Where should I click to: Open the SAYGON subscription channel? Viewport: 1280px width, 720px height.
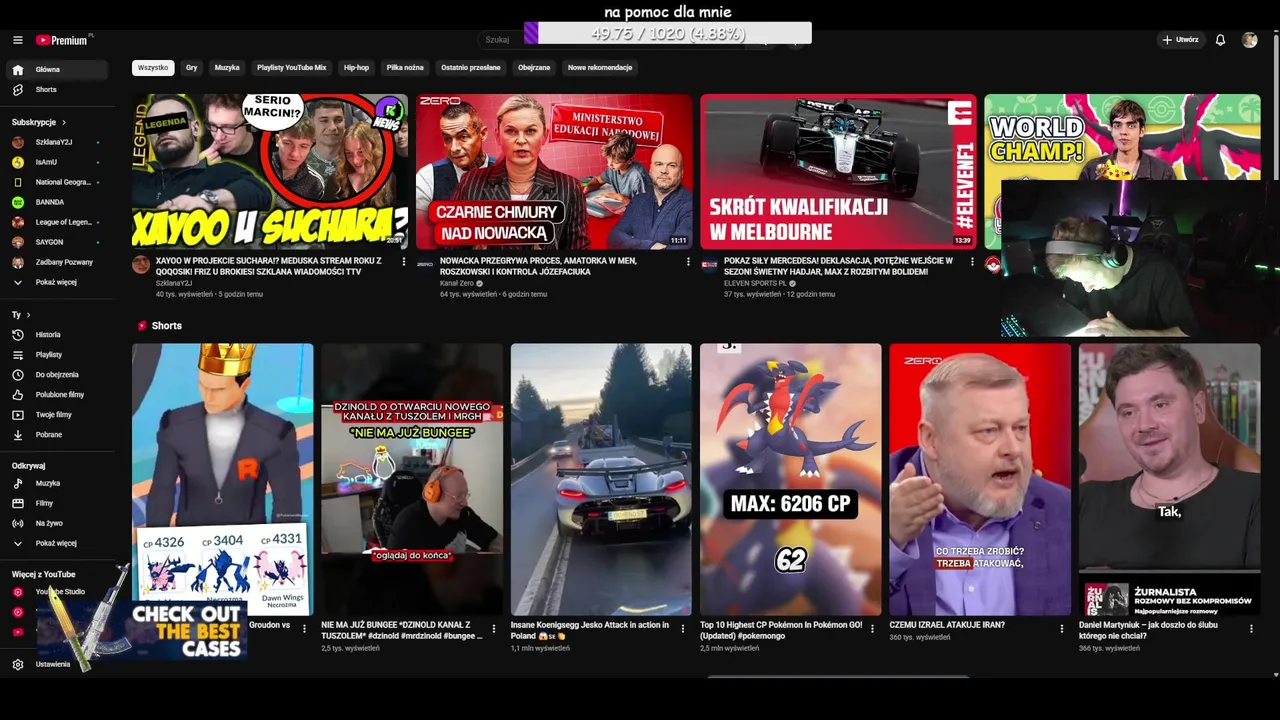tap(58, 242)
